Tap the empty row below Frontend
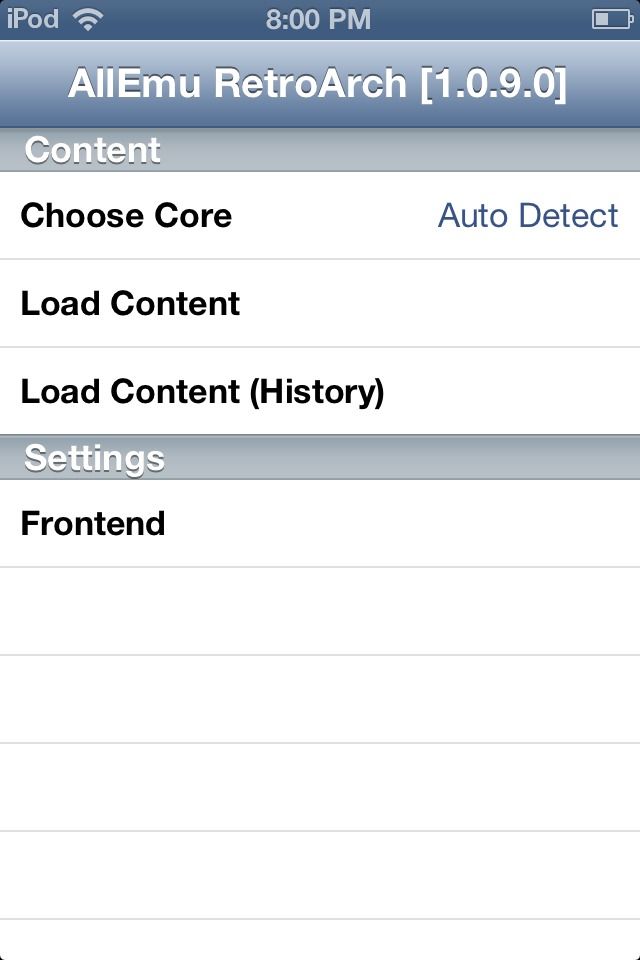 (320, 610)
